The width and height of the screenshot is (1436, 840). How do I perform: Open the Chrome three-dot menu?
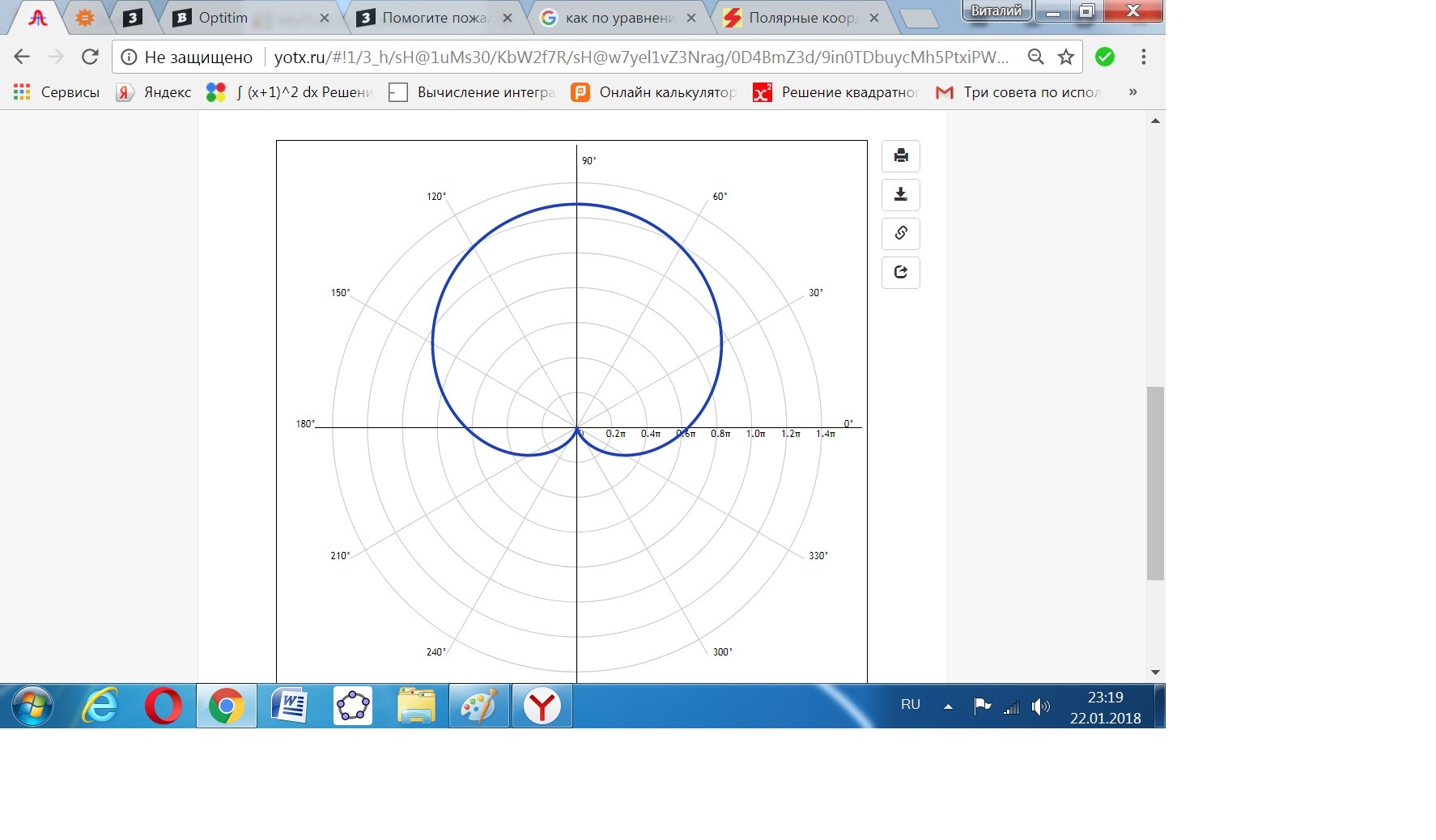click(x=1143, y=57)
